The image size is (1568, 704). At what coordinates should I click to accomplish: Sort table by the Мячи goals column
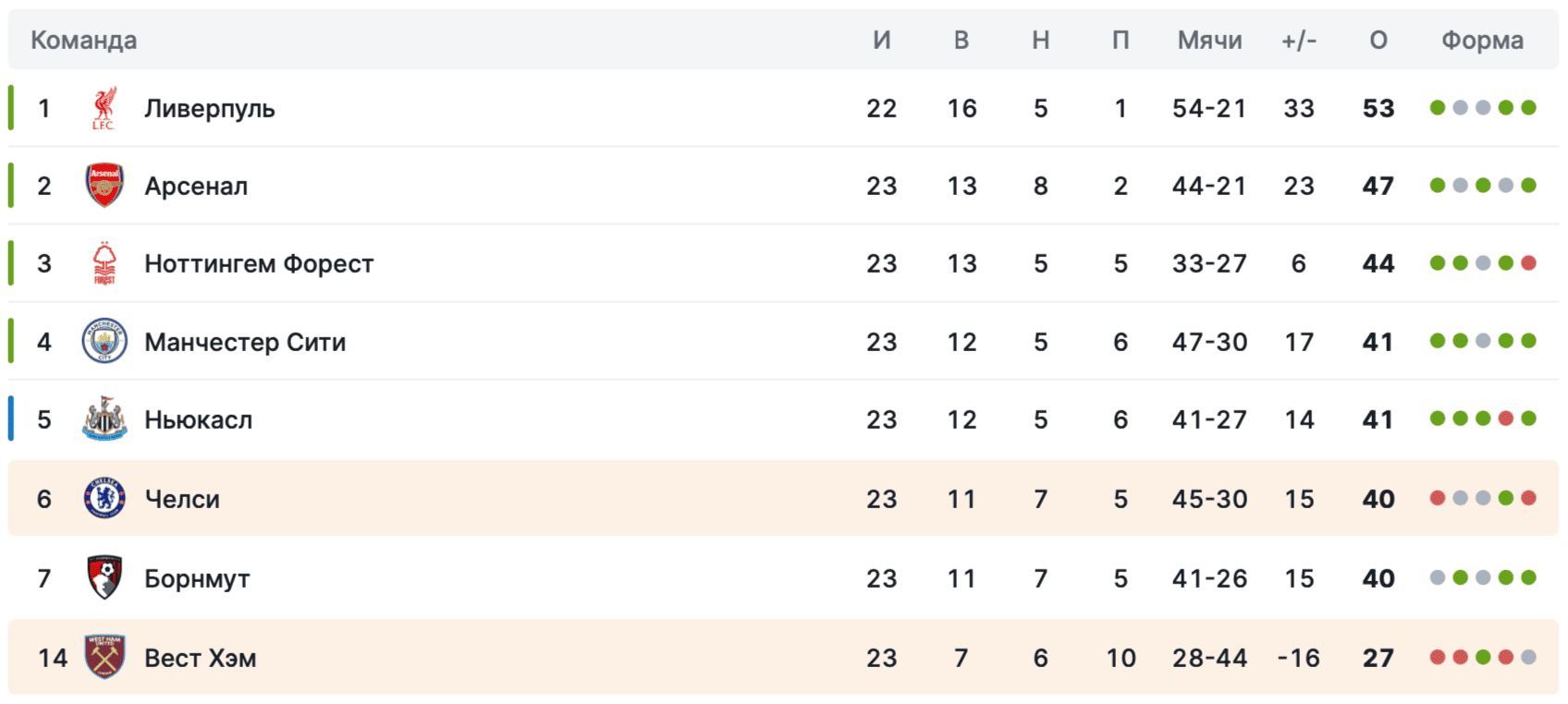(1209, 41)
